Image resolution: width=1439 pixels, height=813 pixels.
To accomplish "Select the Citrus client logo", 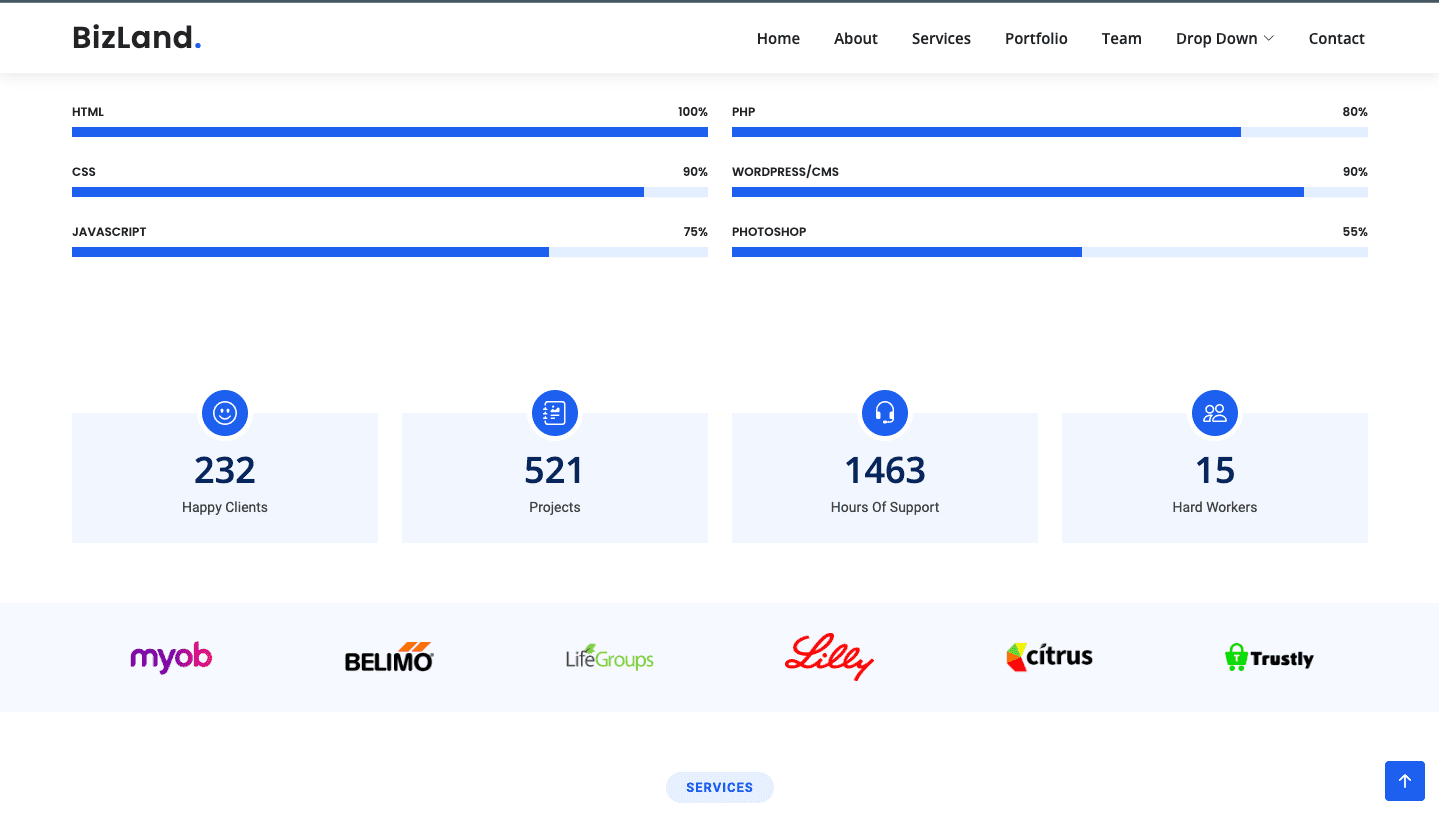I will pyautogui.click(x=1049, y=657).
